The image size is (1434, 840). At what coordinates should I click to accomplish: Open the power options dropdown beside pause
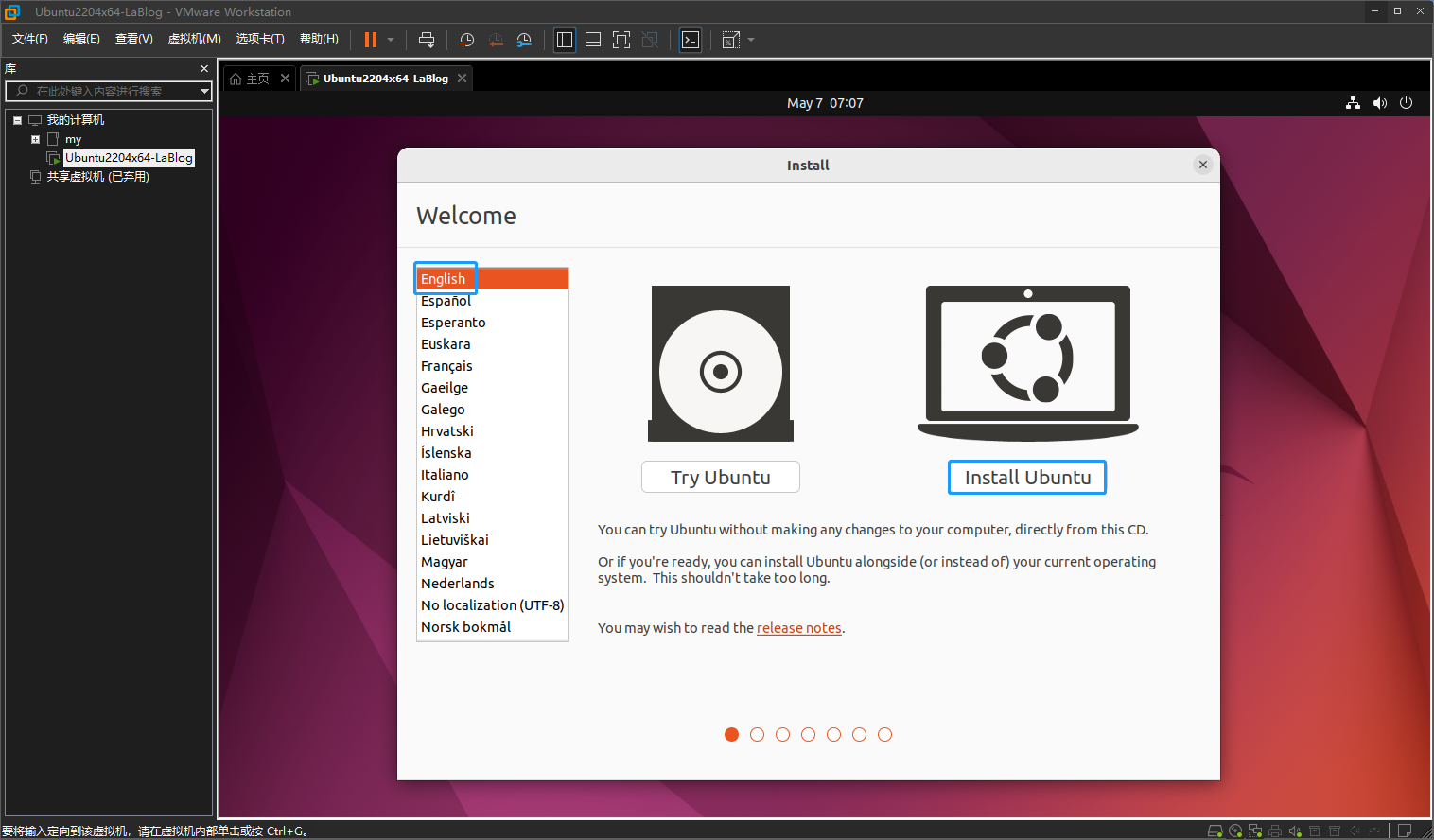coord(391,40)
